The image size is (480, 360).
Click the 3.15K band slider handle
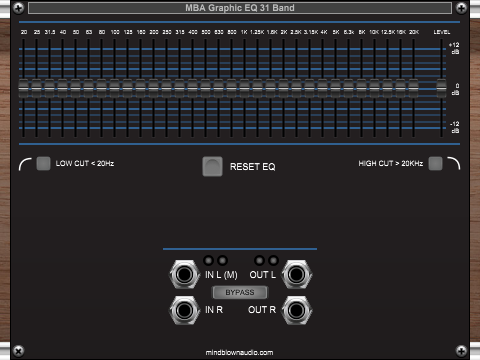tap(309, 88)
